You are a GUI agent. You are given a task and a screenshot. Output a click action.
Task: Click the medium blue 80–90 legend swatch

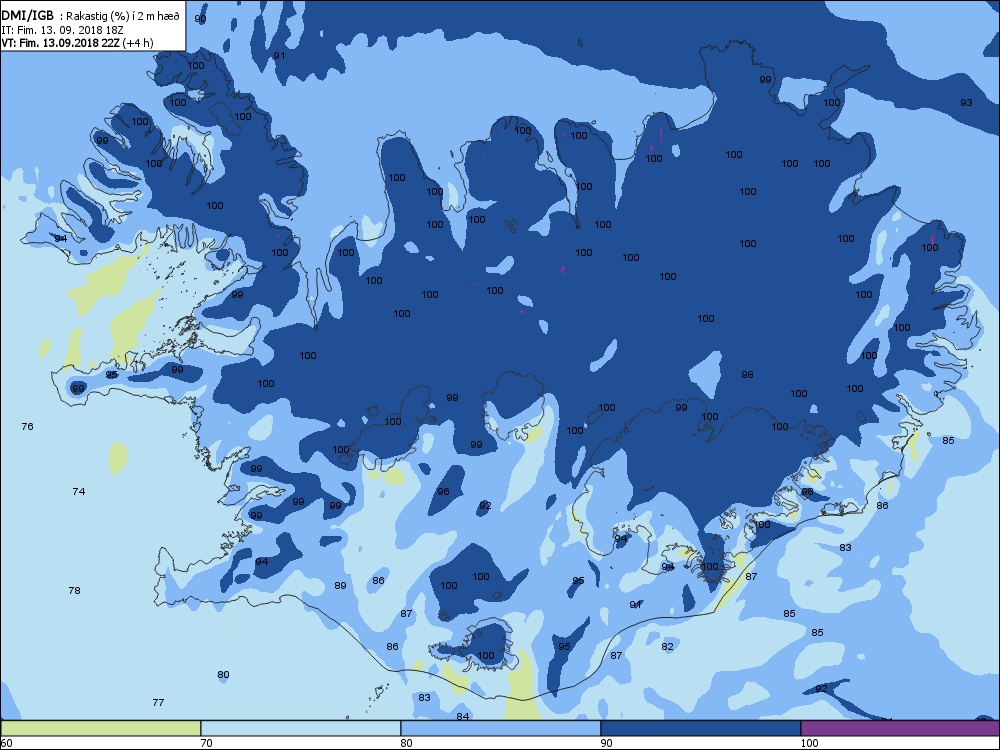(501, 728)
